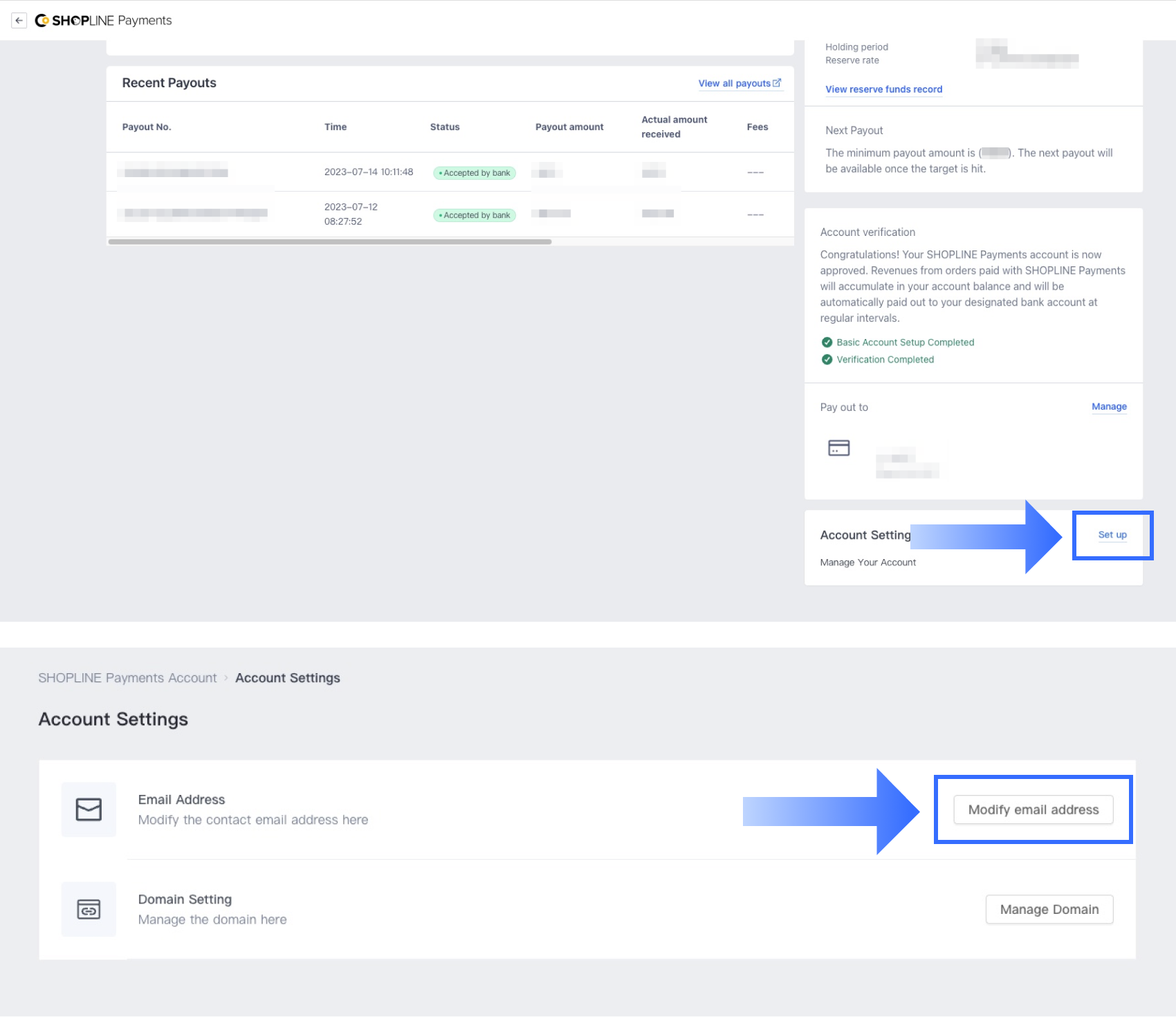Click the Account verification heading
The image size is (1176, 1017).
pos(867,232)
